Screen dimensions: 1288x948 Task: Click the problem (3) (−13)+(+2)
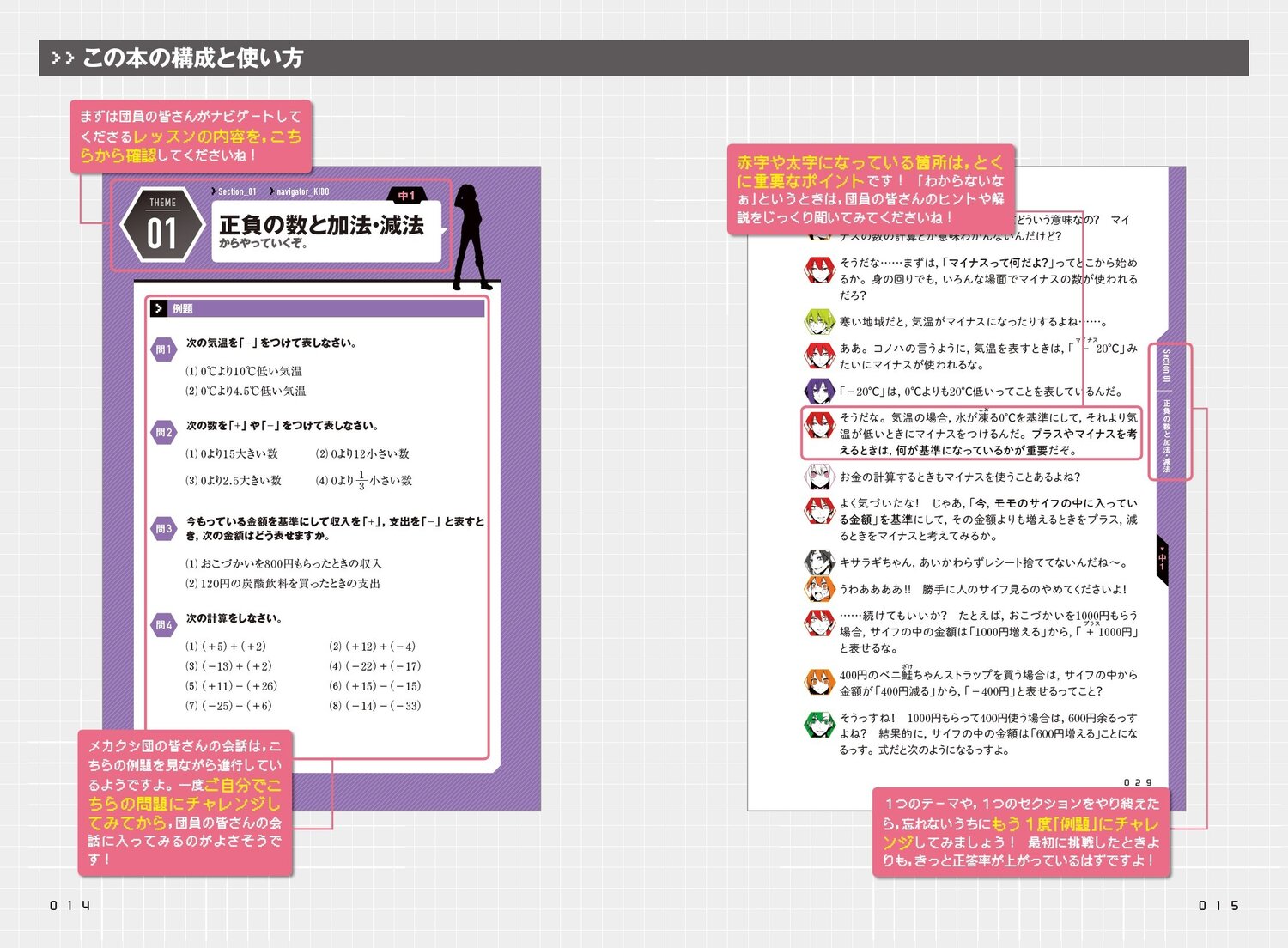coord(228,666)
